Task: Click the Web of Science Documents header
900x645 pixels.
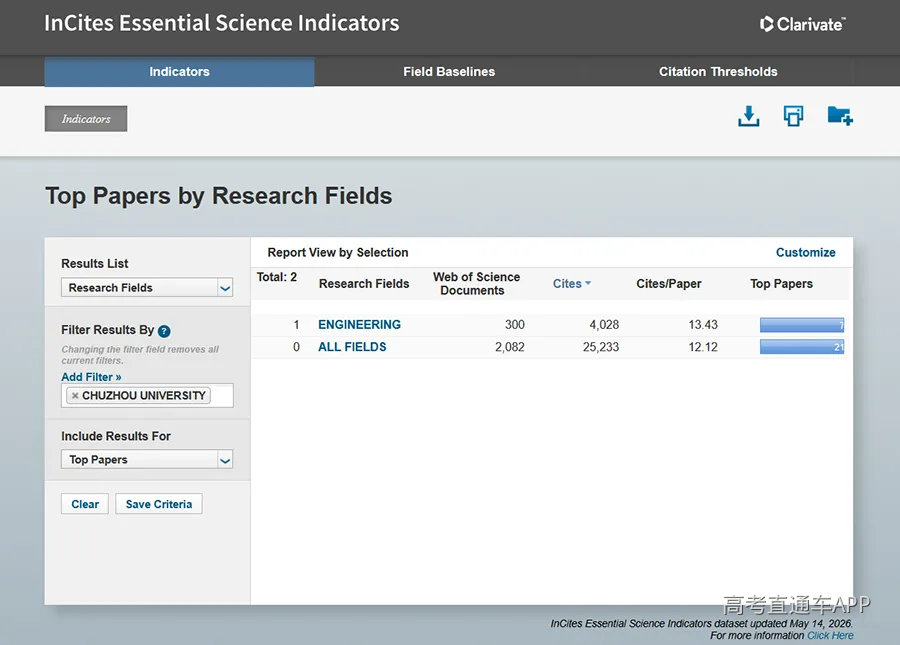Action: [x=476, y=283]
